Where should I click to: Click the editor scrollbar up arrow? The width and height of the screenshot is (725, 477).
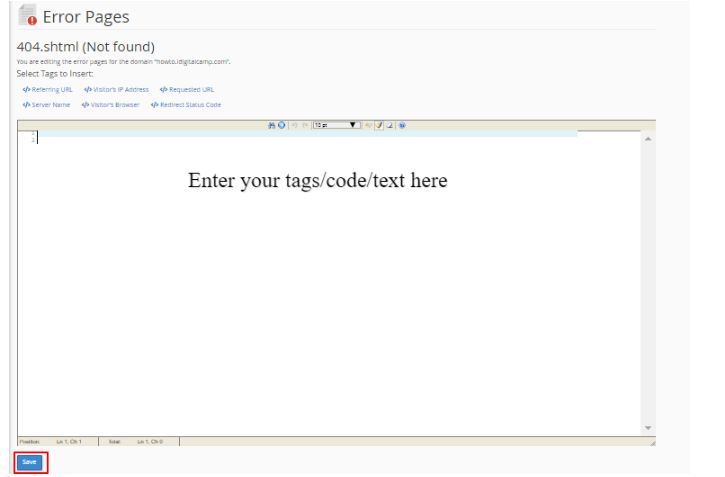tap(648, 139)
